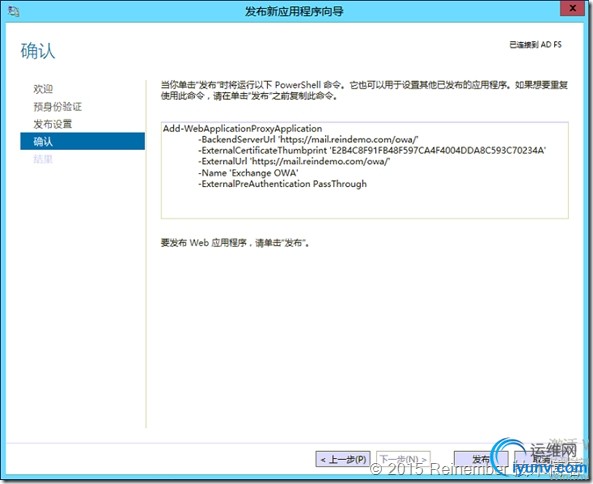Click the disabled 下一步(N) button

tap(403, 459)
